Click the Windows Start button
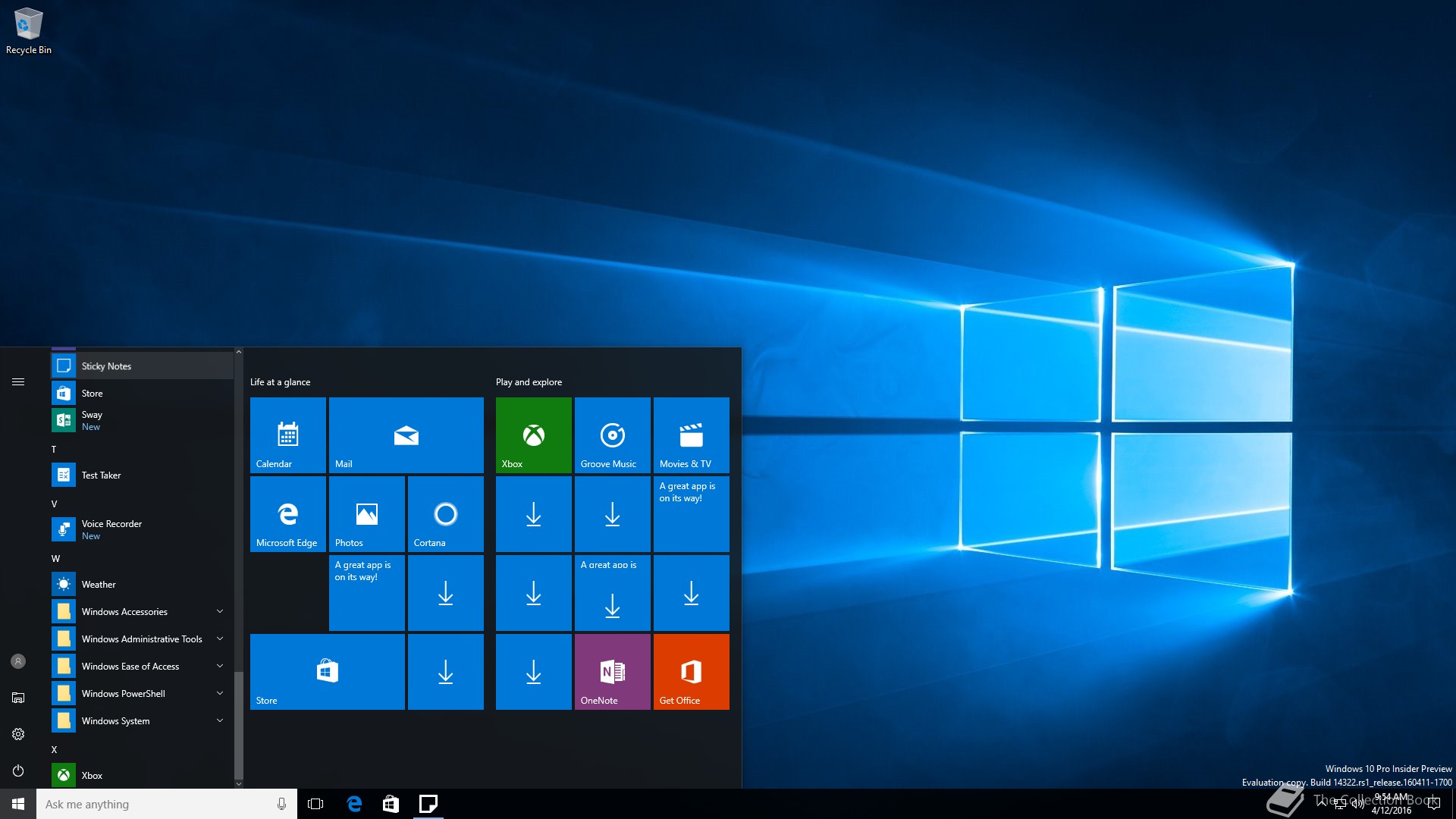Screen dimensions: 1456x819 18,804
